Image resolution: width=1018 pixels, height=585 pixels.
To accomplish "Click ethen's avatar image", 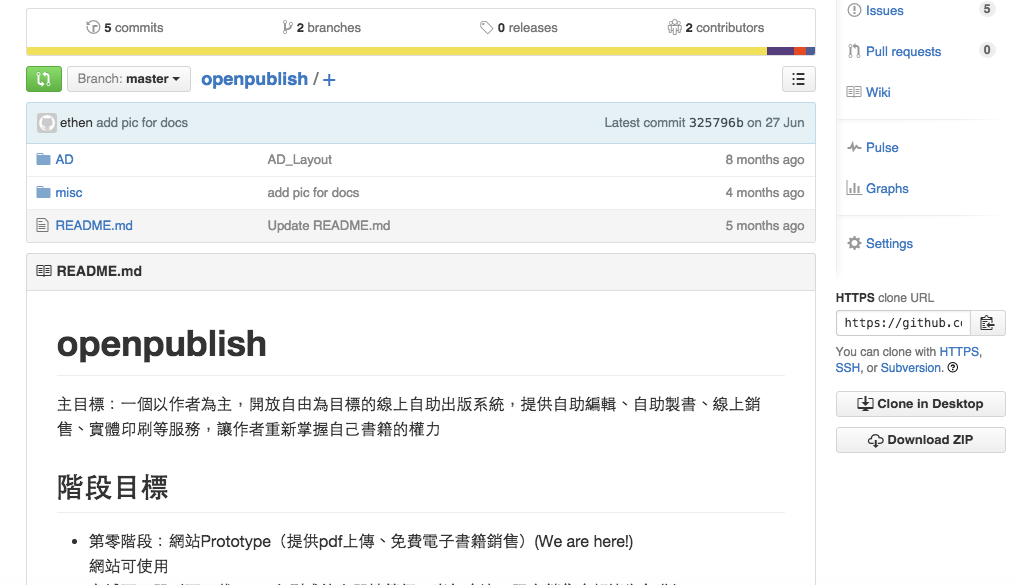I will pos(47,123).
